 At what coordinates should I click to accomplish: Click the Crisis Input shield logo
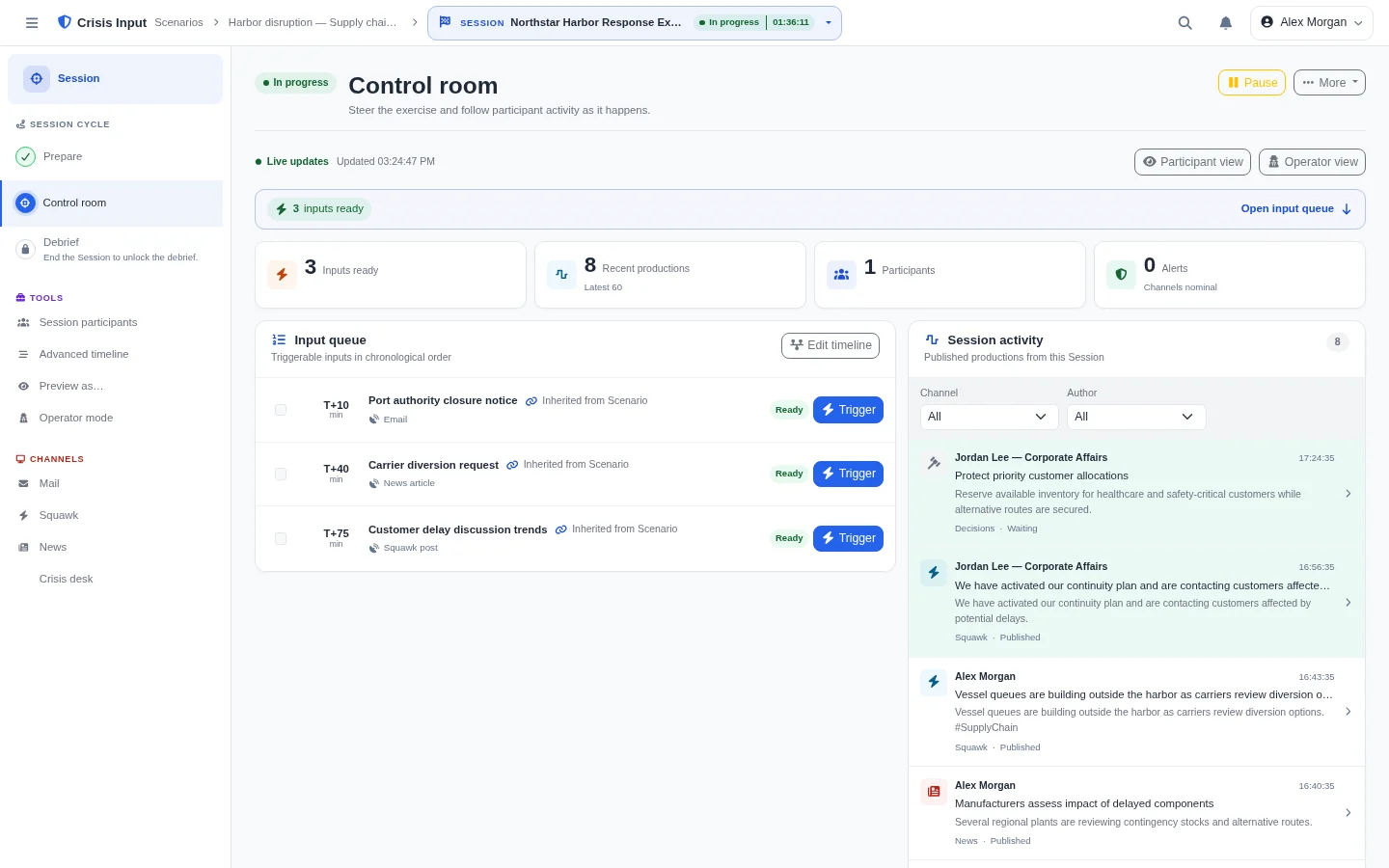coord(65,22)
